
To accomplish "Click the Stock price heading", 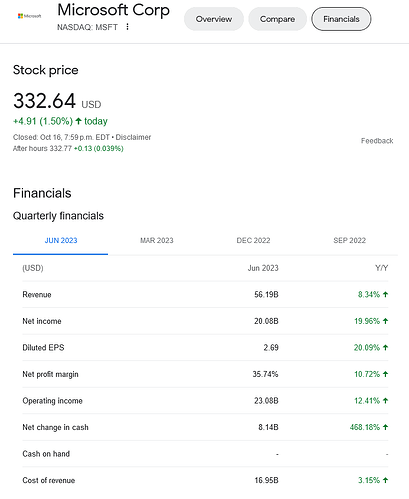I will pyautogui.click(x=46, y=70).
